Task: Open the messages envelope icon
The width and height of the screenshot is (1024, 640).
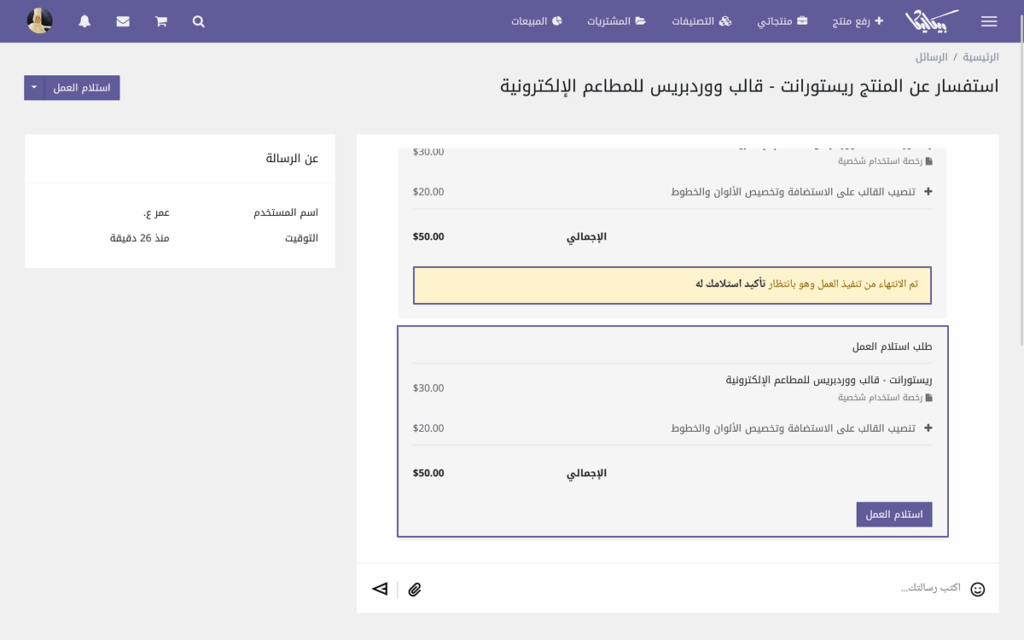Action: 123,22
